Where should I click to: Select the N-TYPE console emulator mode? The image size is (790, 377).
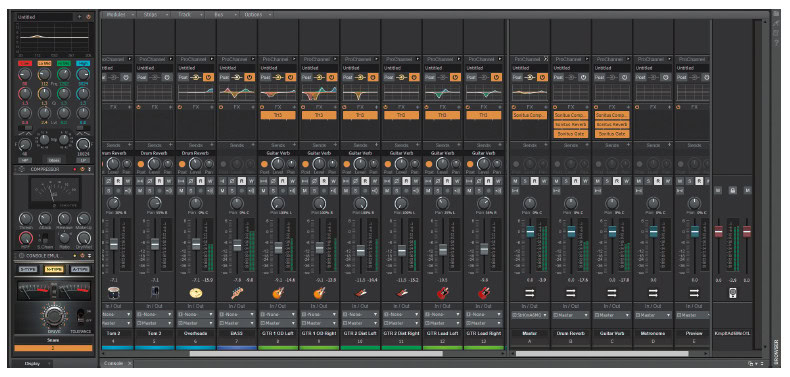53,269
